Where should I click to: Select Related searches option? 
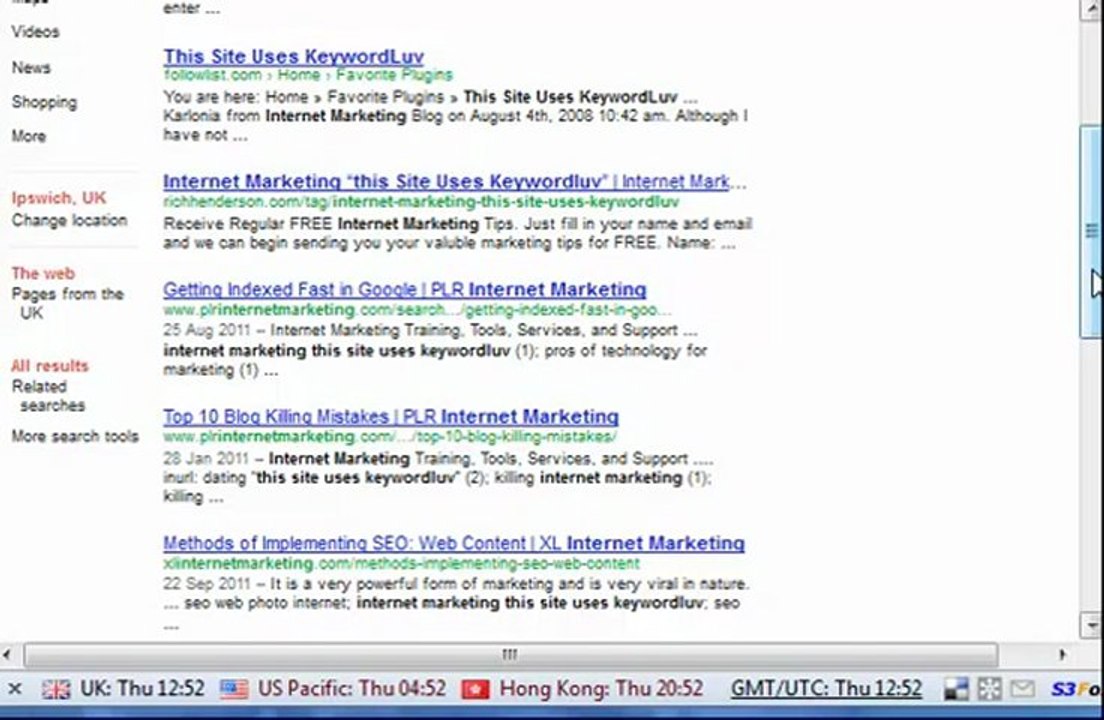[48, 396]
